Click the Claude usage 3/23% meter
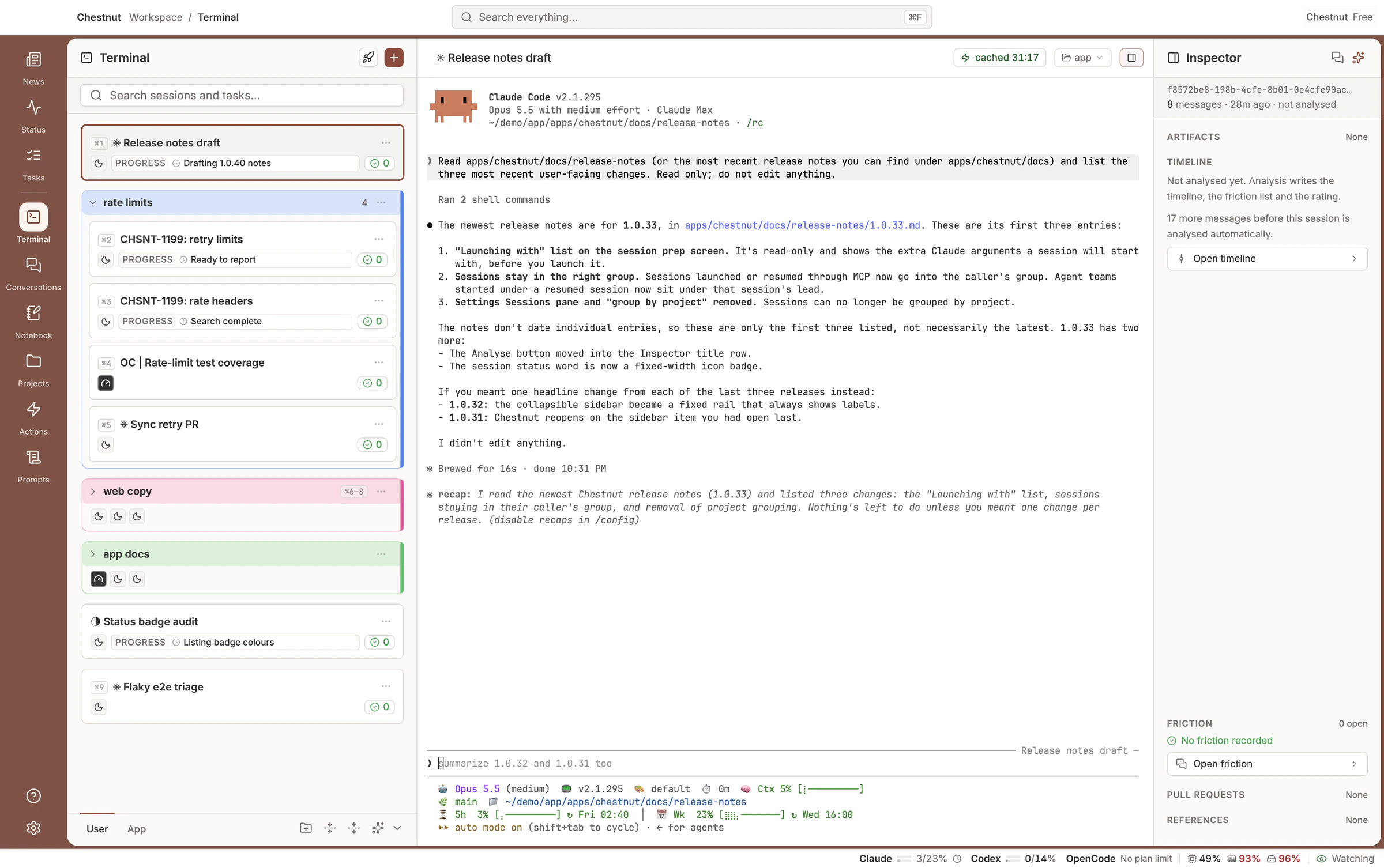 [910, 859]
